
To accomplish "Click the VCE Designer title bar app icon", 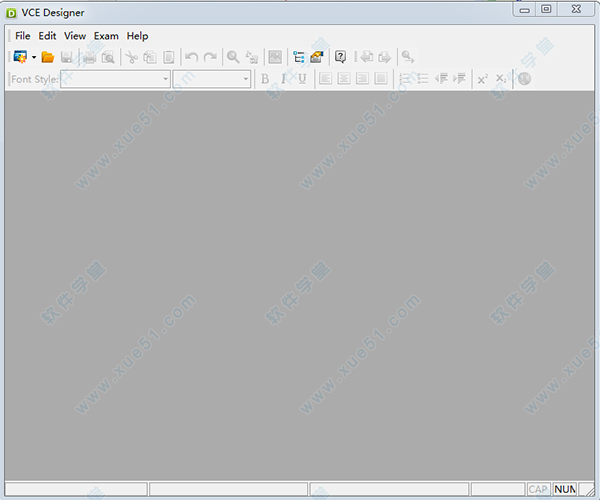I will click(11, 13).
